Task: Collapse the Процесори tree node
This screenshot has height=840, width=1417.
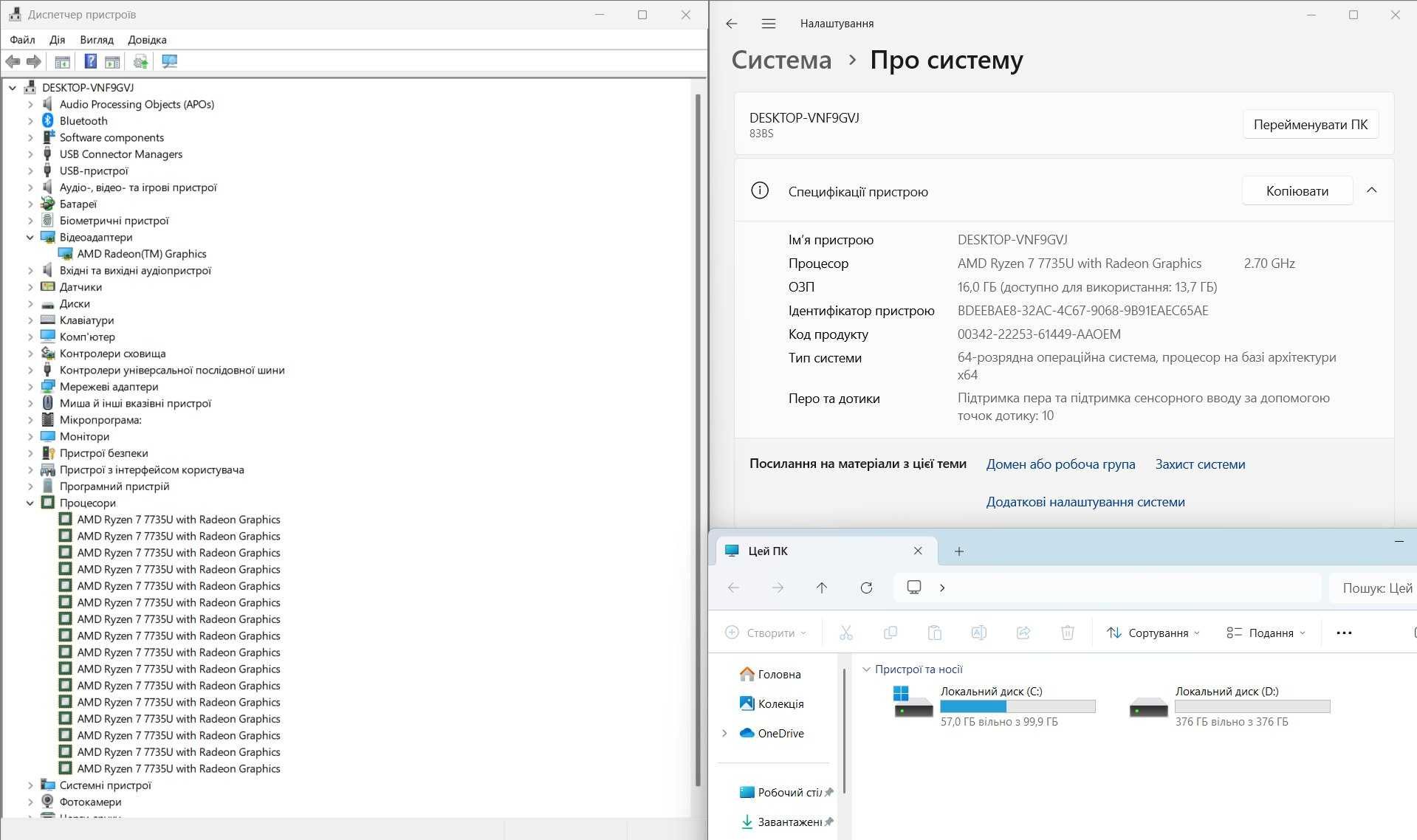Action: pos(30,503)
